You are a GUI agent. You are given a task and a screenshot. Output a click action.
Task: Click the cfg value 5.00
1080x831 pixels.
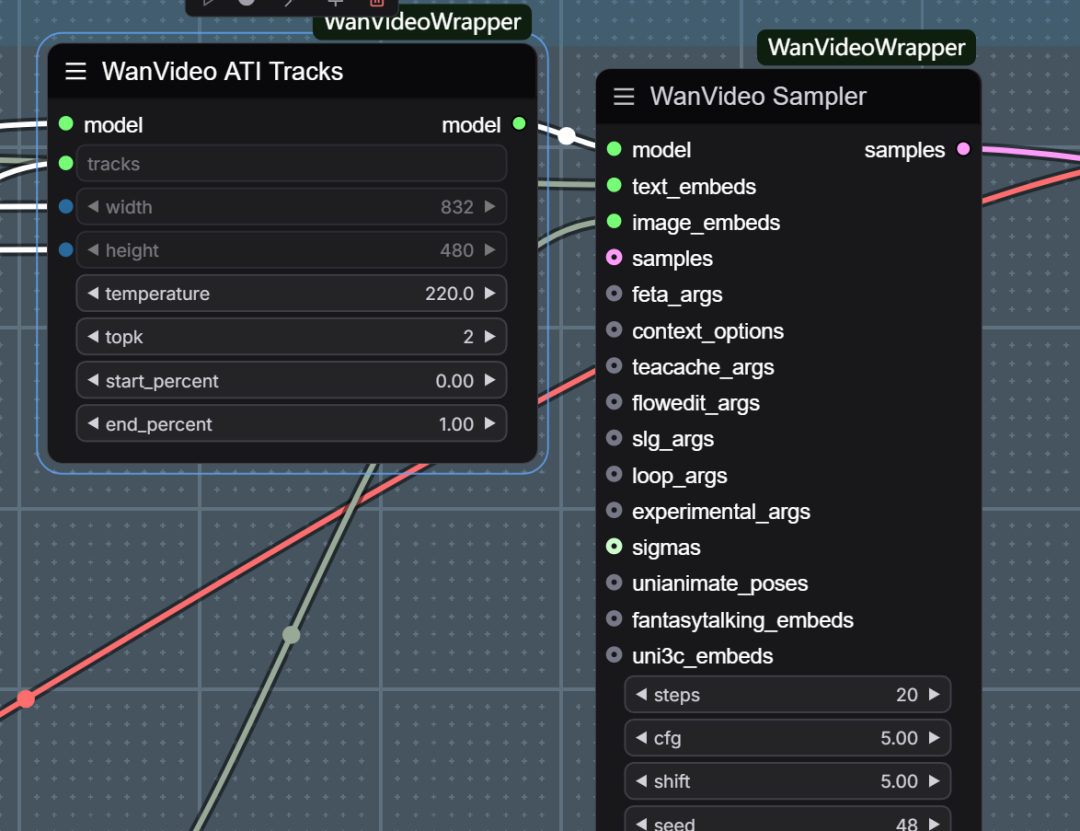point(899,738)
